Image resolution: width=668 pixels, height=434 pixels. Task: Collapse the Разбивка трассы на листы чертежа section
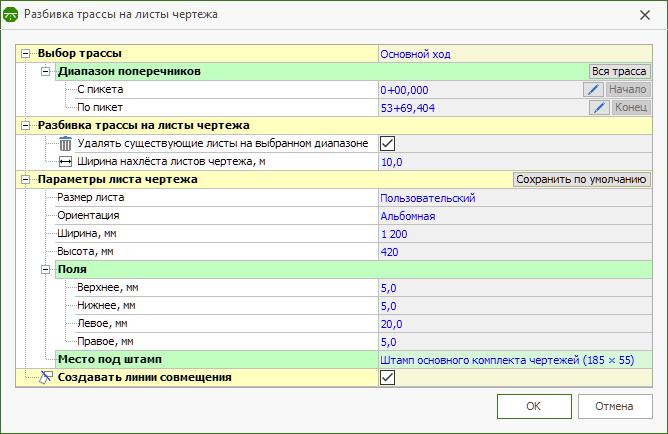(x=26, y=126)
